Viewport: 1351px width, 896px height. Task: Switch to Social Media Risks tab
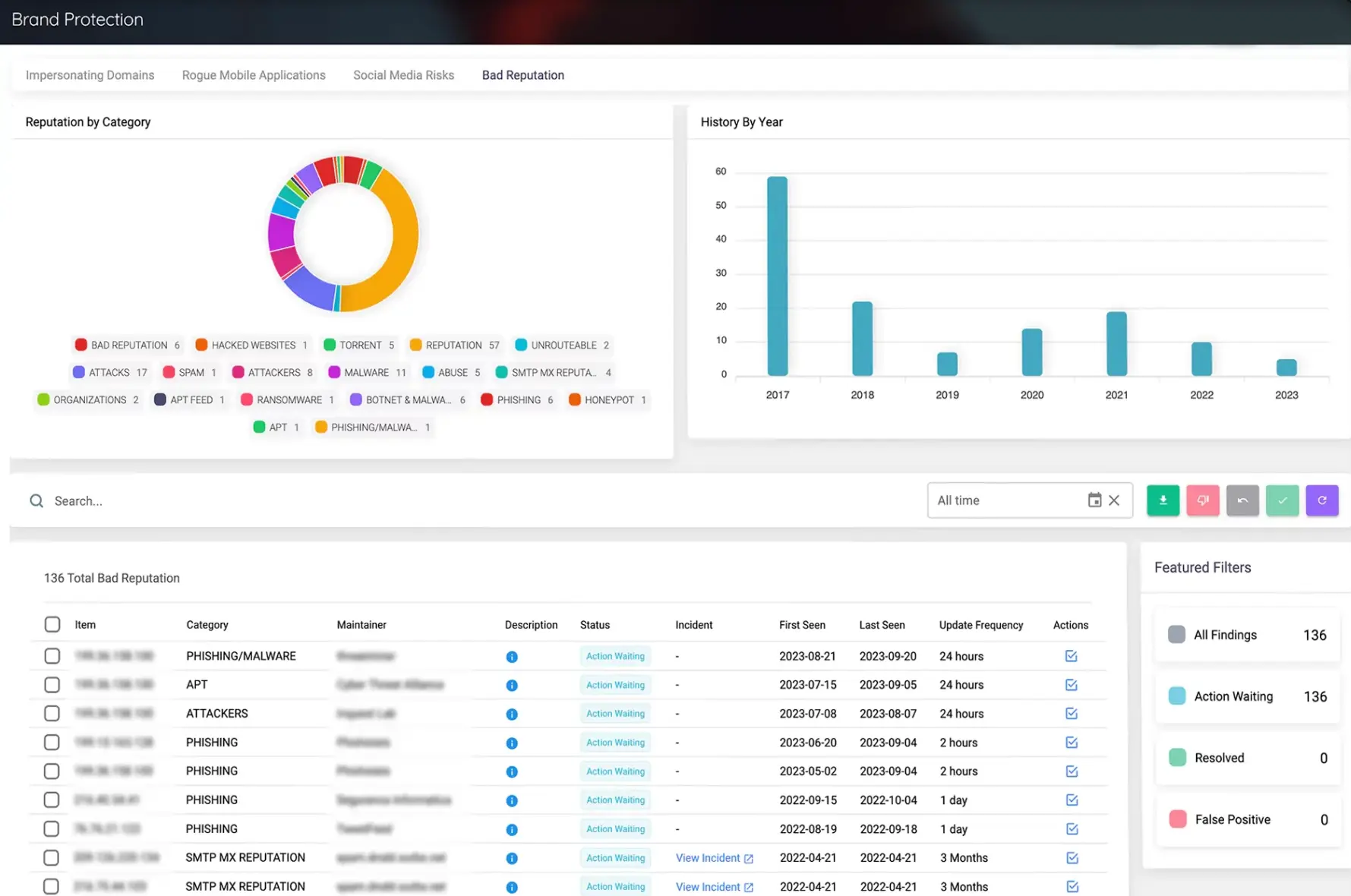coord(403,75)
